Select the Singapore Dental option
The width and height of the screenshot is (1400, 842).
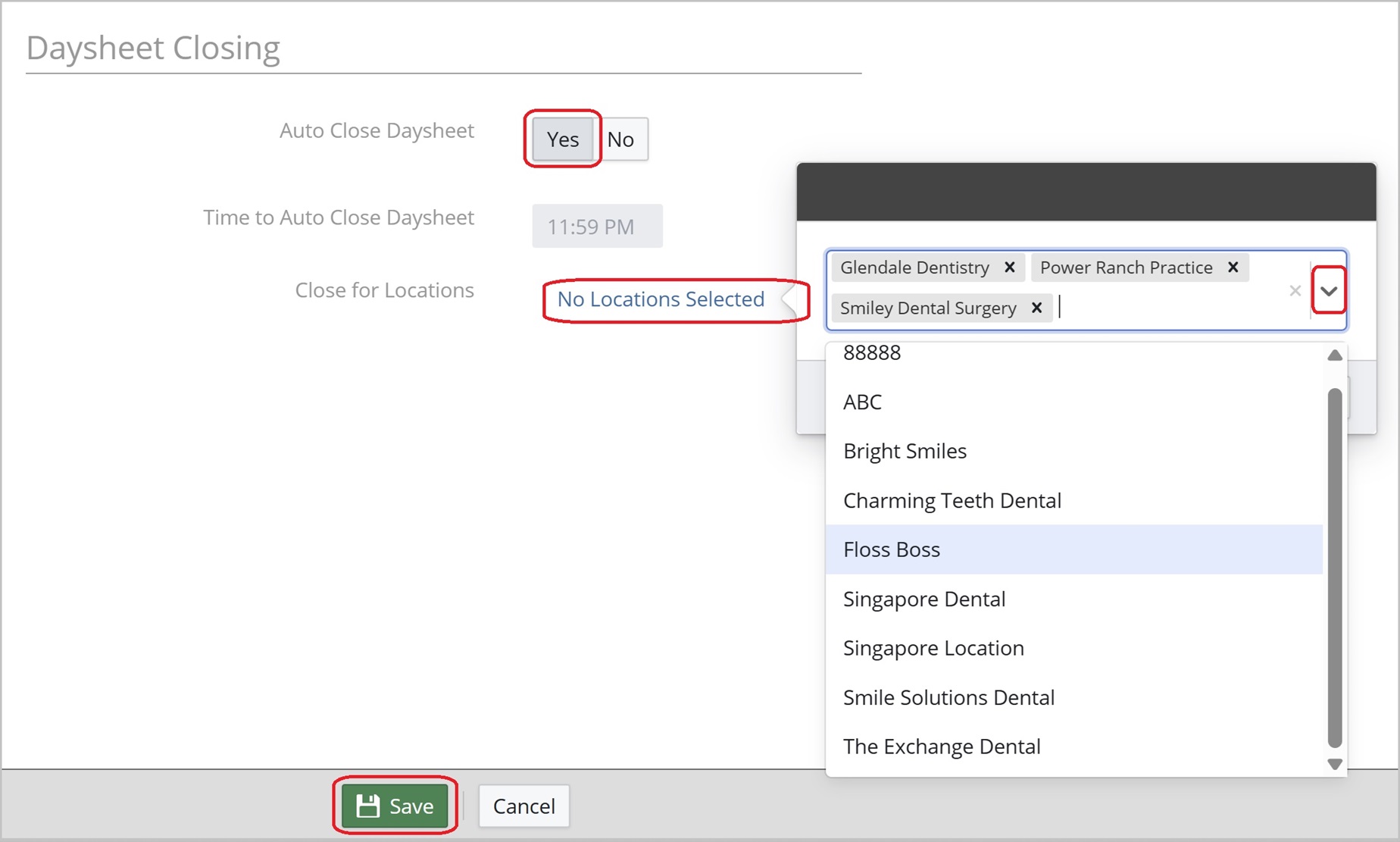tap(924, 599)
